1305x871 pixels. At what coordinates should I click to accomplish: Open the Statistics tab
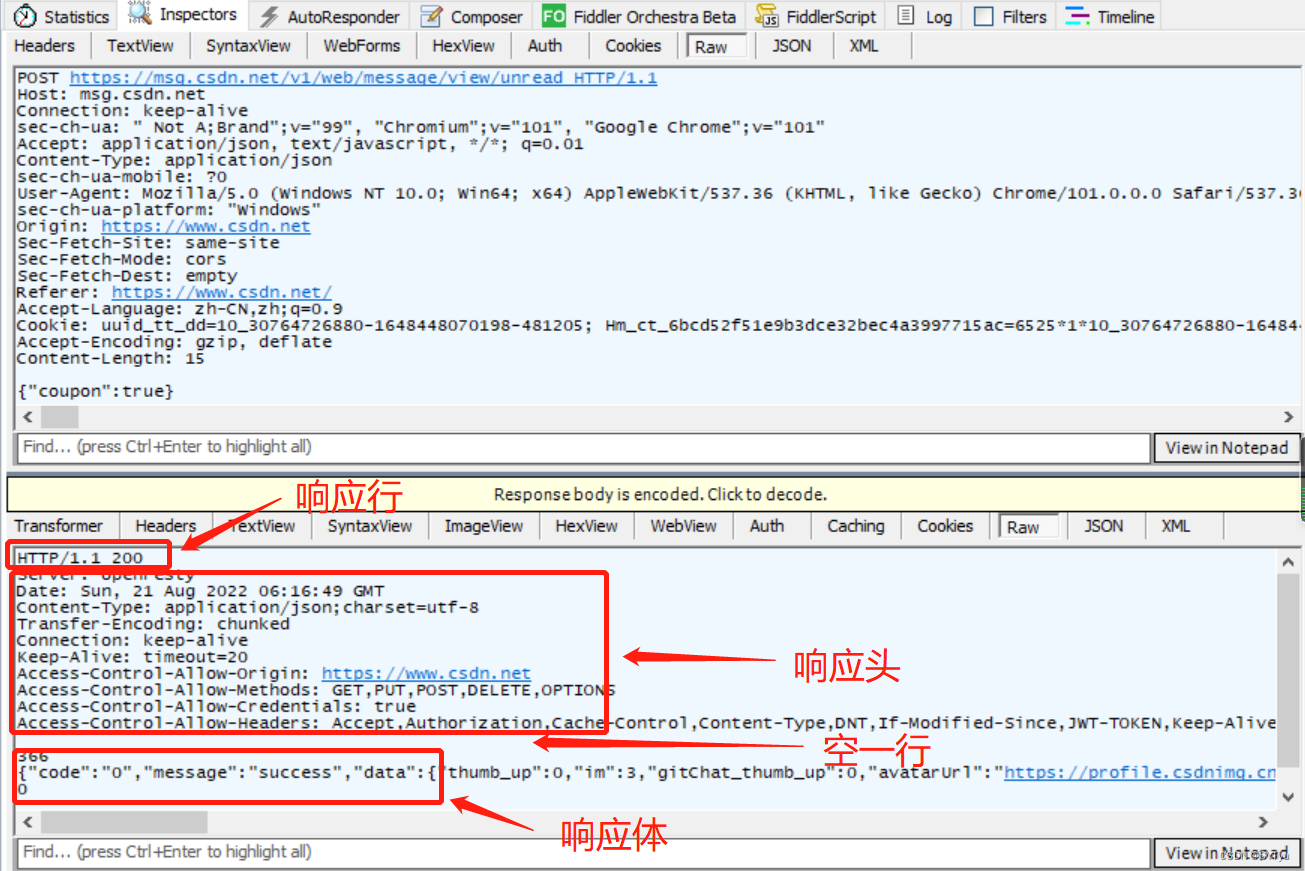[x=61, y=16]
